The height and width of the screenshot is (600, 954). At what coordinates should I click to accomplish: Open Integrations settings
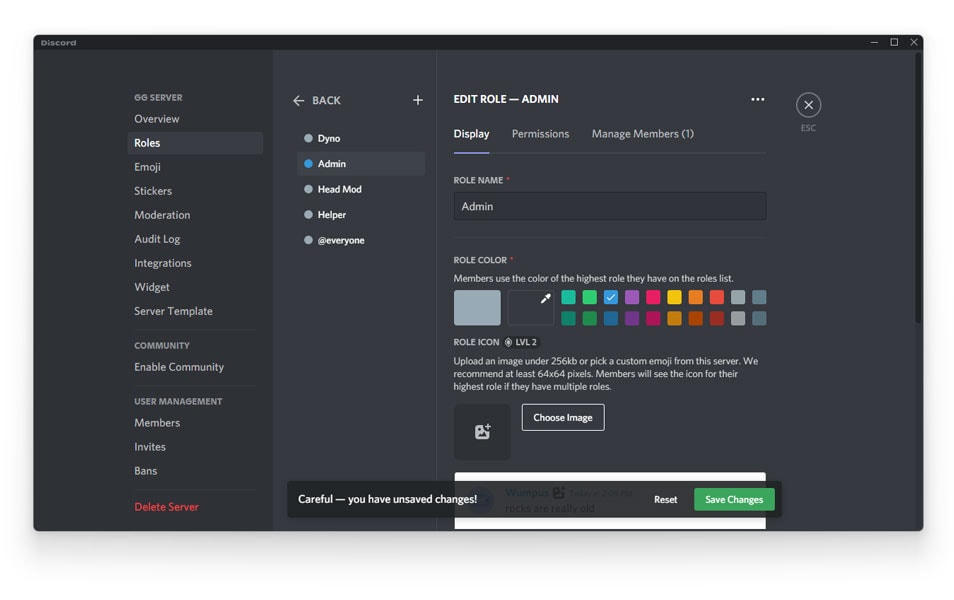[195, 263]
